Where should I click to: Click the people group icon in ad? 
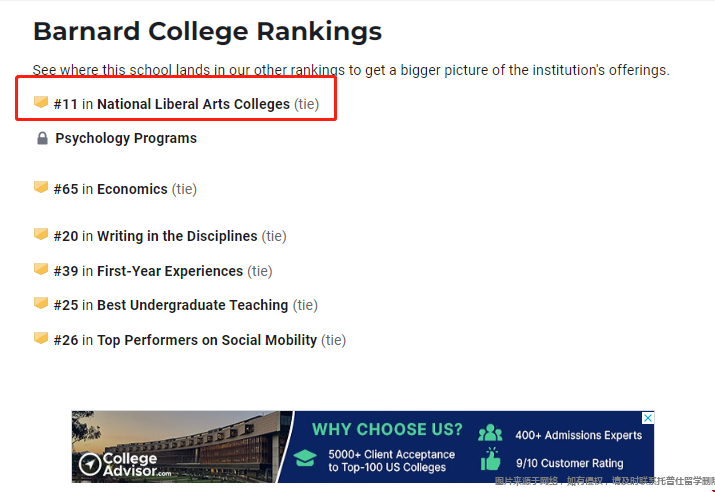coord(490,433)
